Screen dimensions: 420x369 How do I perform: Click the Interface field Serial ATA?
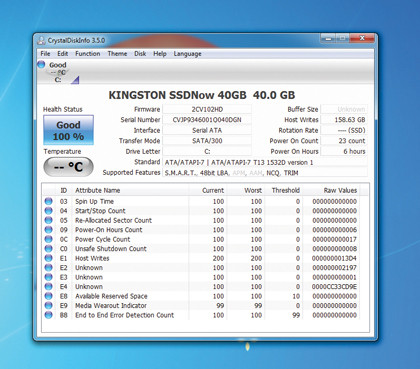pos(207,130)
